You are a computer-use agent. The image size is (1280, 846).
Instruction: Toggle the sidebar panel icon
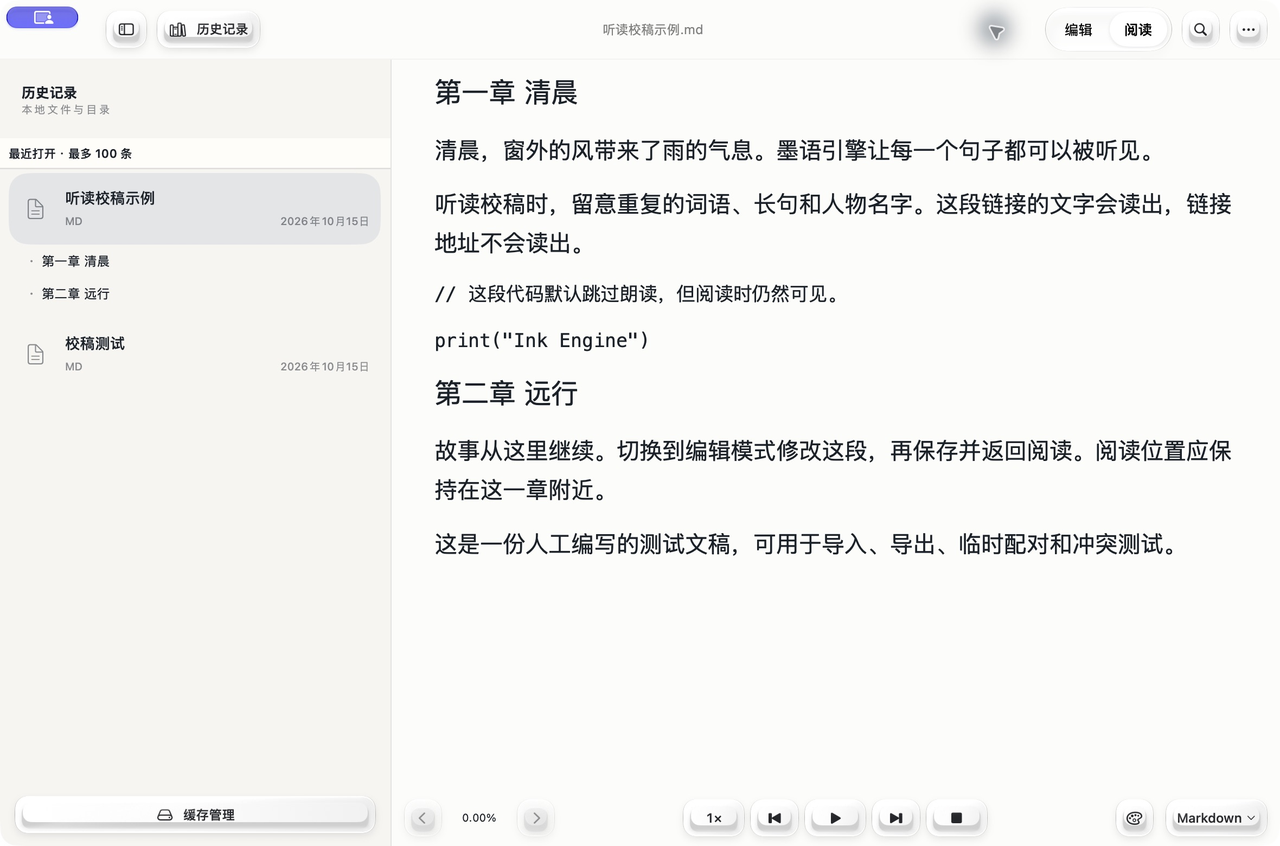pos(126,30)
